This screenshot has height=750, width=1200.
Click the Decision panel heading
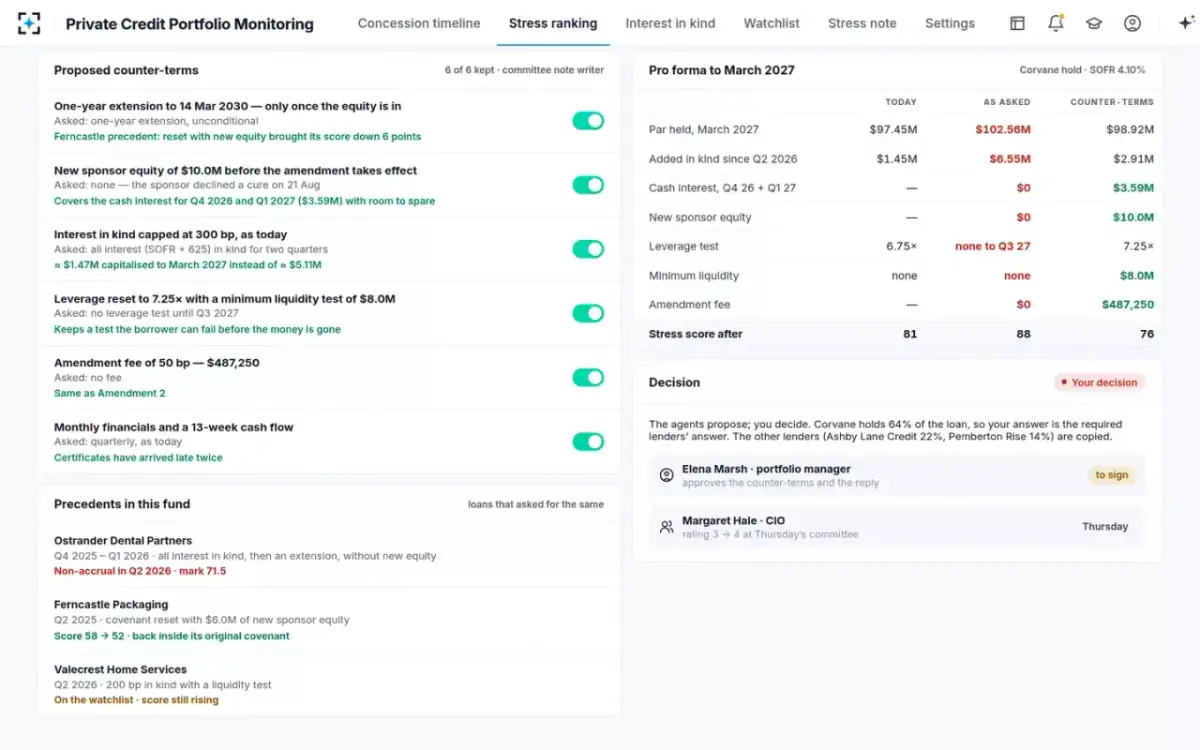(x=674, y=382)
